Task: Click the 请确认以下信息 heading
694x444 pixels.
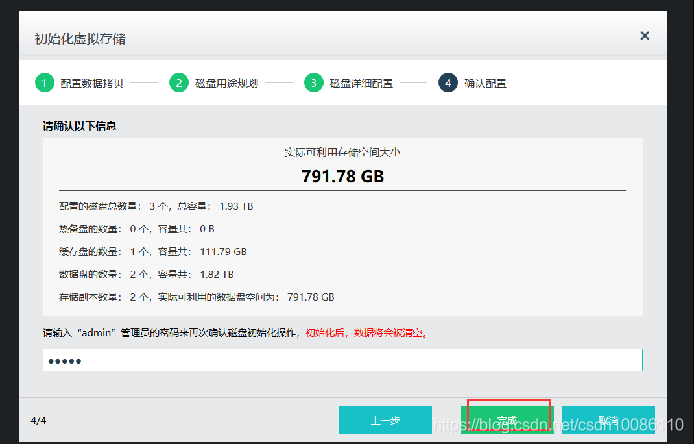Action: coord(79,126)
